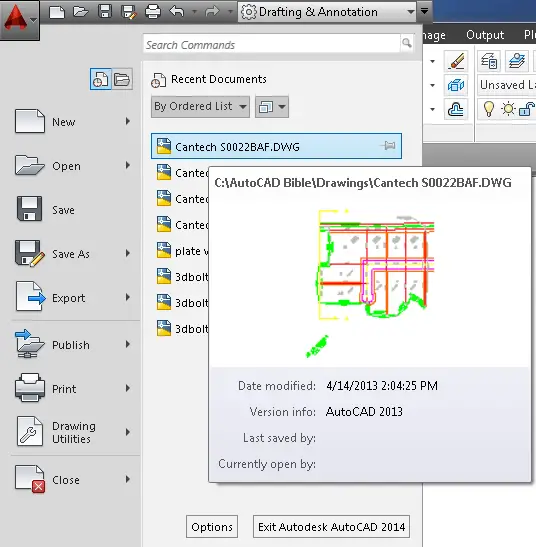Open the Drafting & Annotation workspace dropdown
Image resolution: width=536 pixels, height=547 pixels.
[x=327, y=12]
